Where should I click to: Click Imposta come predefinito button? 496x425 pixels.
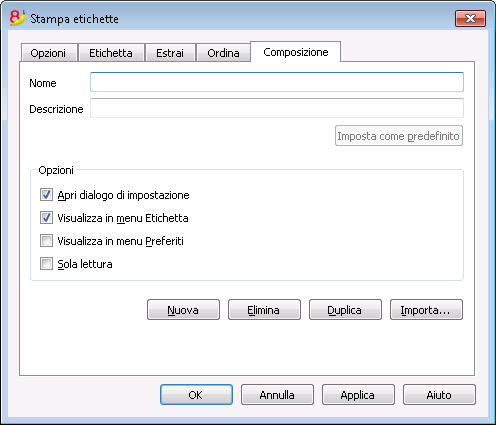(x=399, y=136)
